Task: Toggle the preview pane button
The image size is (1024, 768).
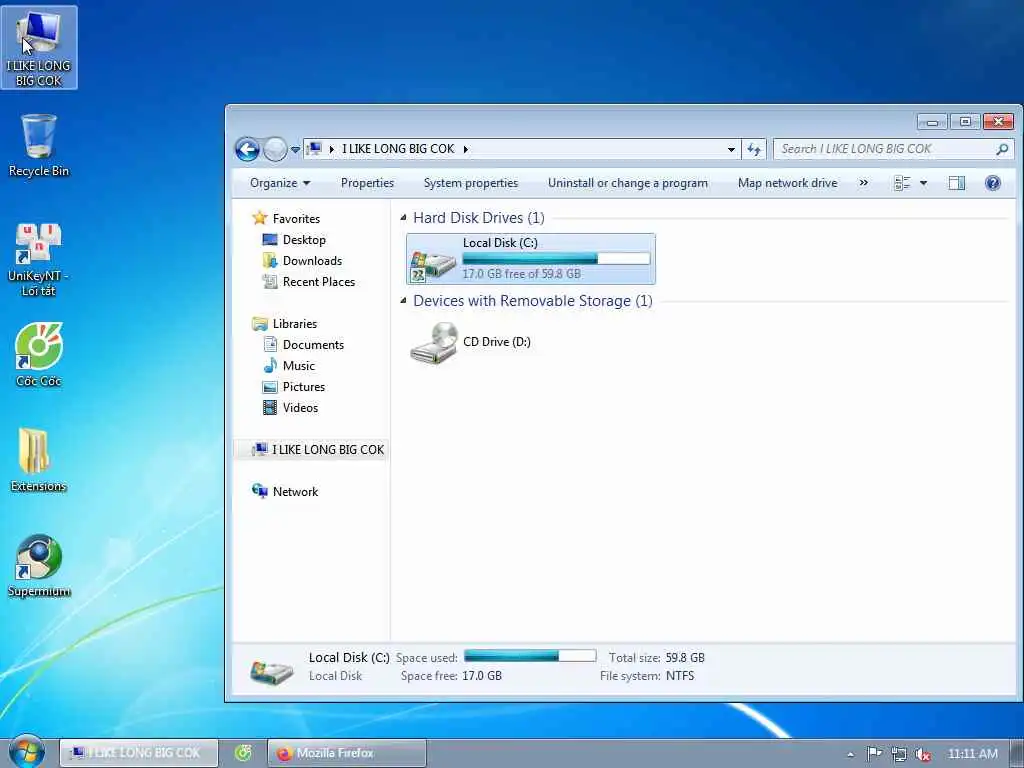Action: [x=956, y=184]
